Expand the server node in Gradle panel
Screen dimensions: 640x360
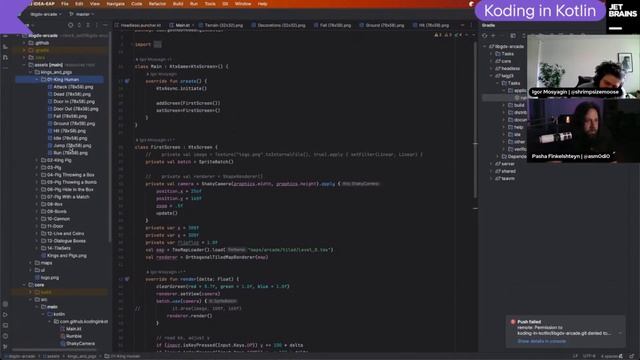pyautogui.click(x=491, y=164)
